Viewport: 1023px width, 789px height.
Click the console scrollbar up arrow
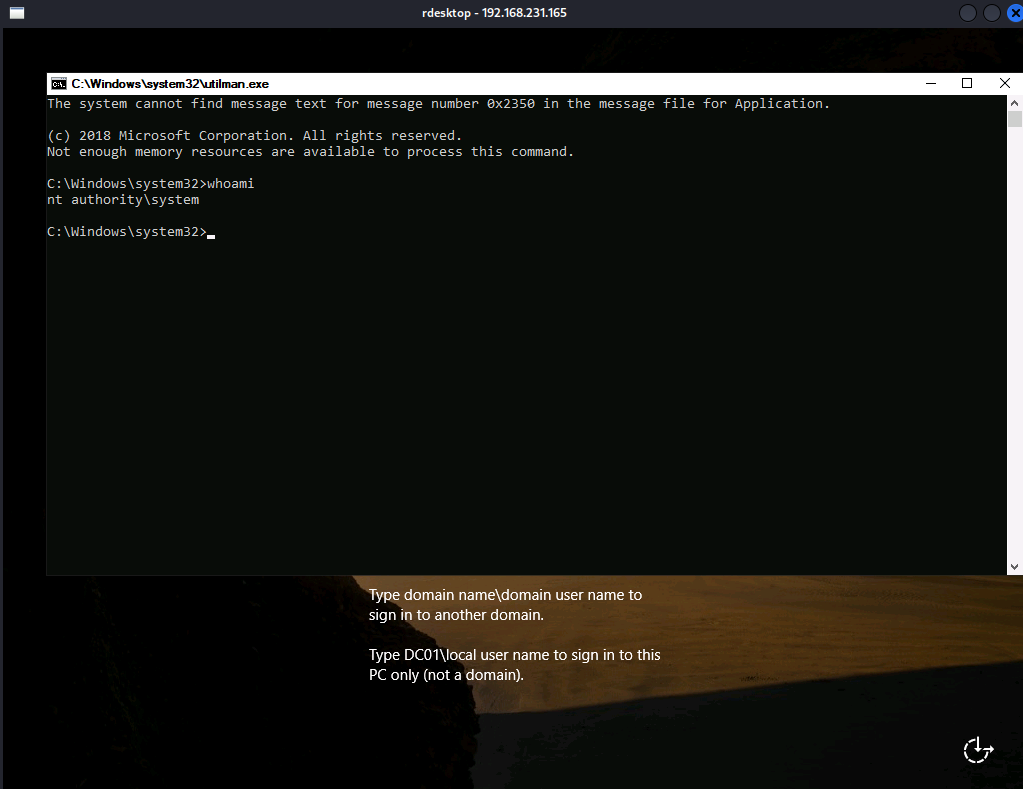(1014, 103)
